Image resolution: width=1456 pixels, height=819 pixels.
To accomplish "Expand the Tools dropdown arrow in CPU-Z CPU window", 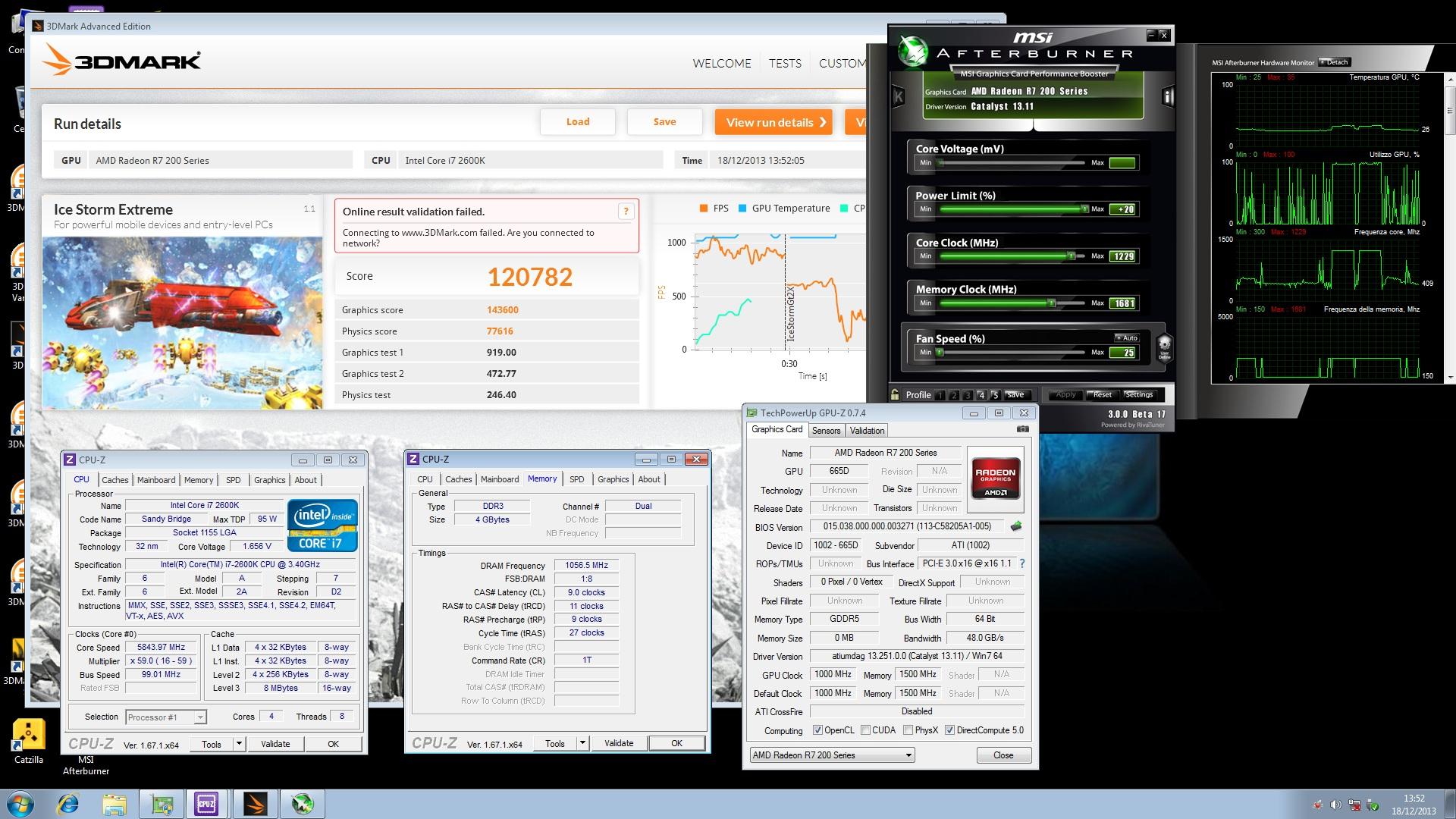I will pyautogui.click(x=239, y=743).
